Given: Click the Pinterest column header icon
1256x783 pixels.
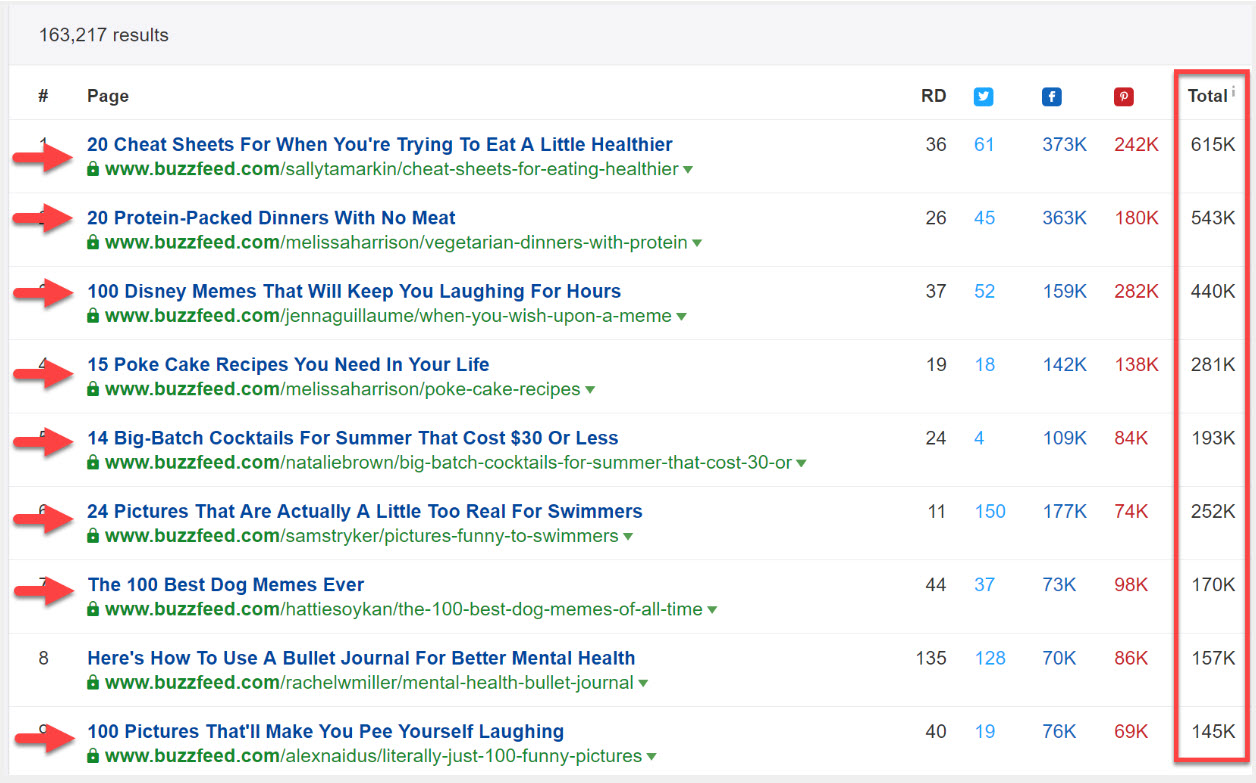Looking at the screenshot, I should [1123, 97].
